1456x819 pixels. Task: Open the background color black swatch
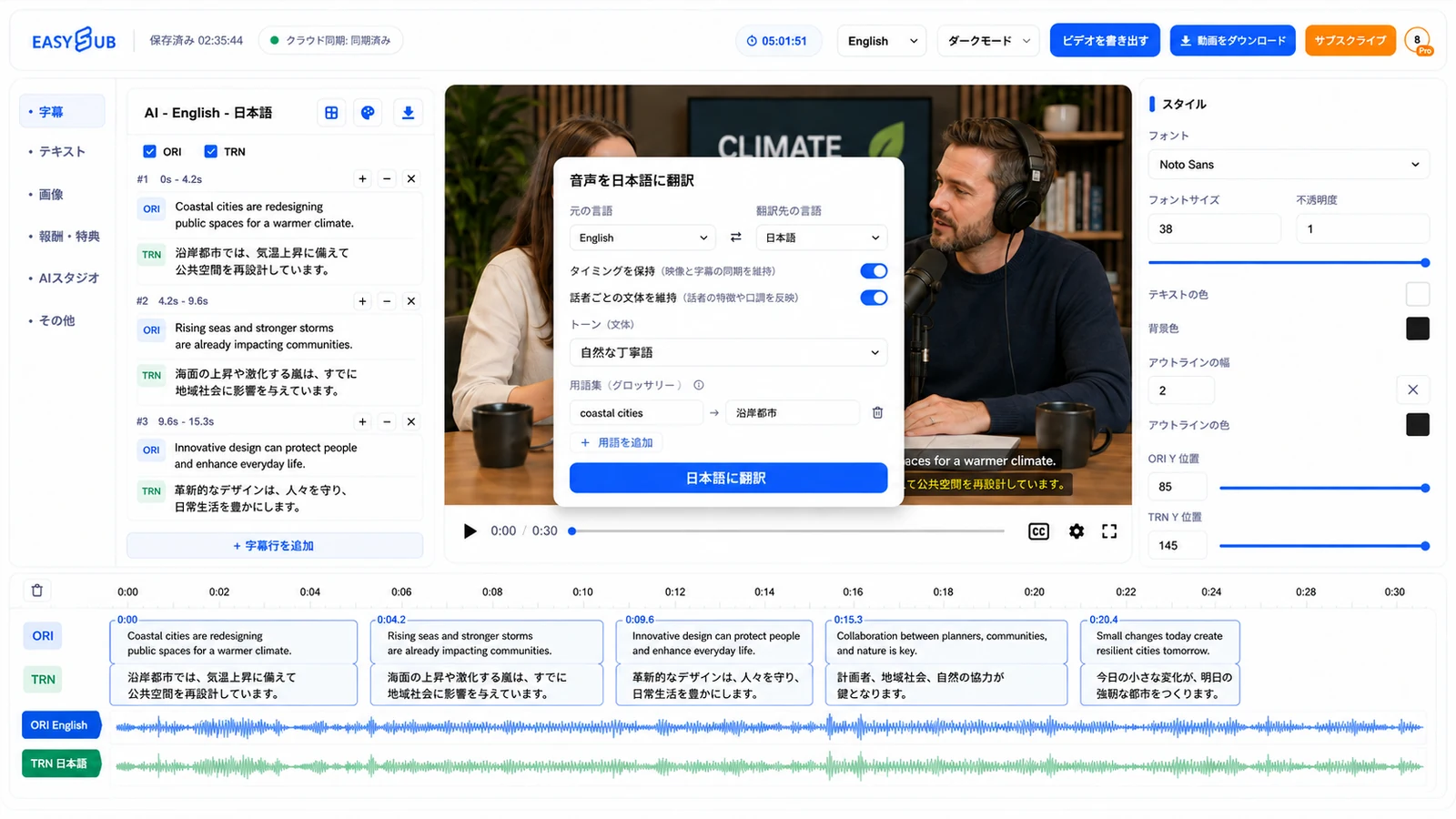point(1417,329)
